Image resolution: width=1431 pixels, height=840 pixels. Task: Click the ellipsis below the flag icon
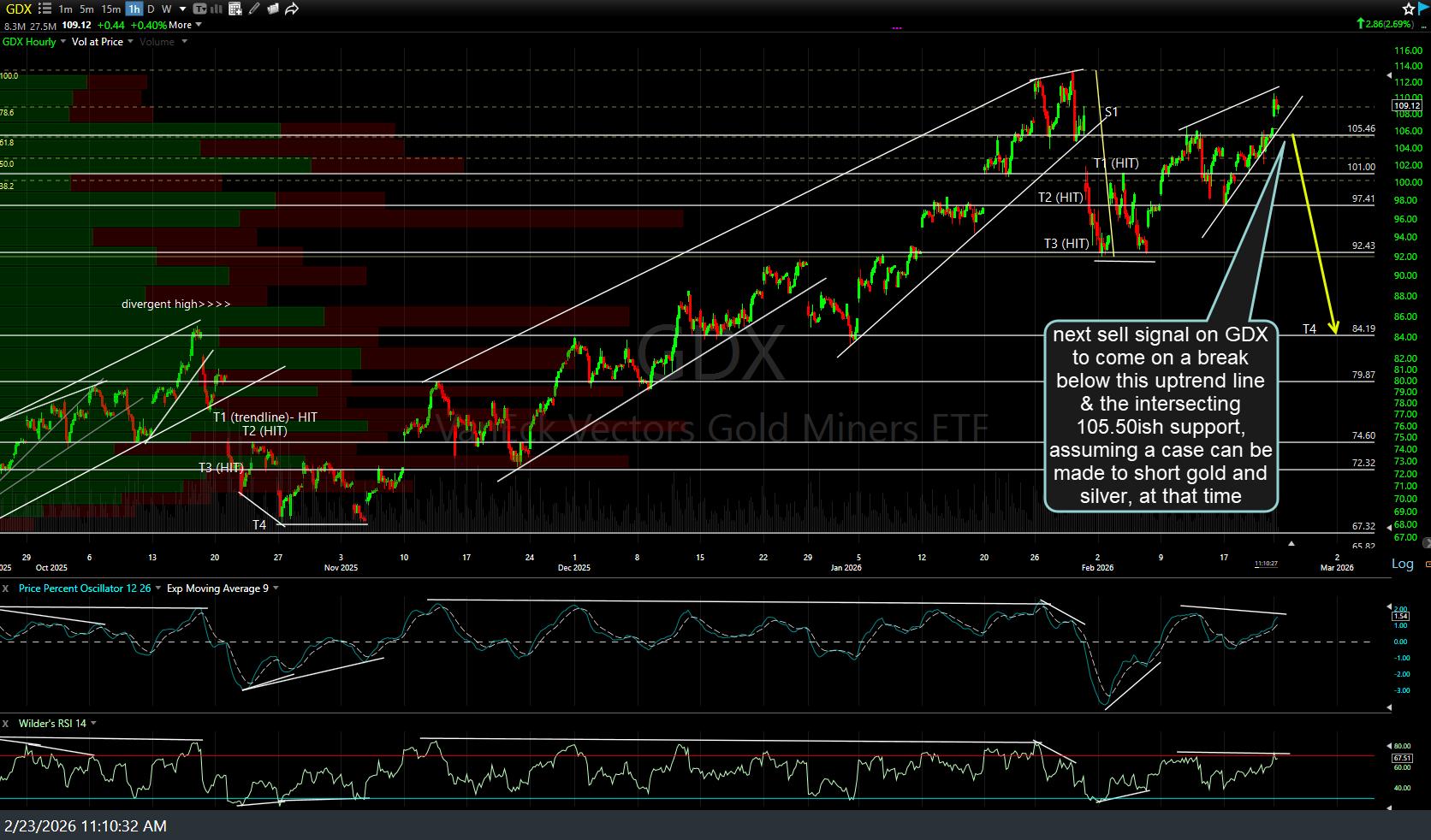click(x=1424, y=27)
